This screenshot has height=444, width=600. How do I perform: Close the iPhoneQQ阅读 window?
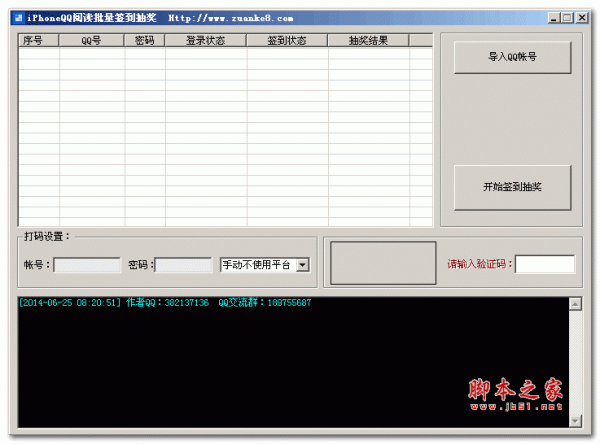tap(582, 18)
